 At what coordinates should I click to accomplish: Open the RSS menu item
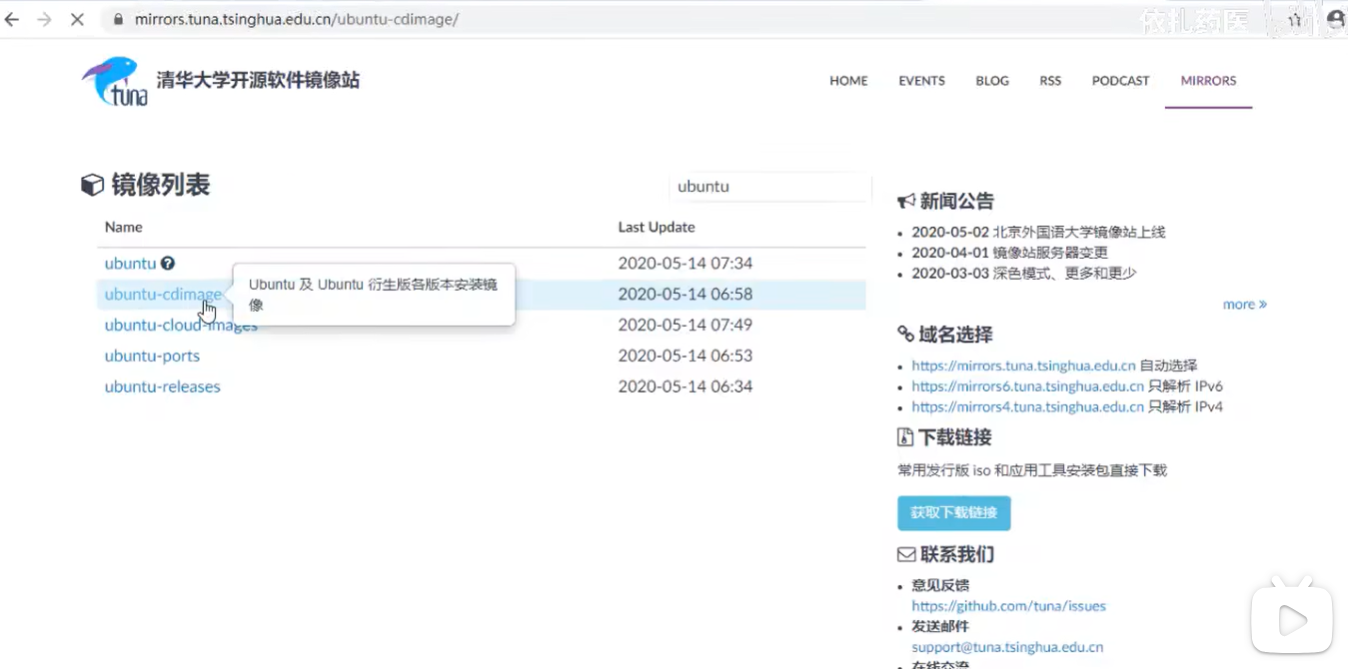click(x=1050, y=81)
